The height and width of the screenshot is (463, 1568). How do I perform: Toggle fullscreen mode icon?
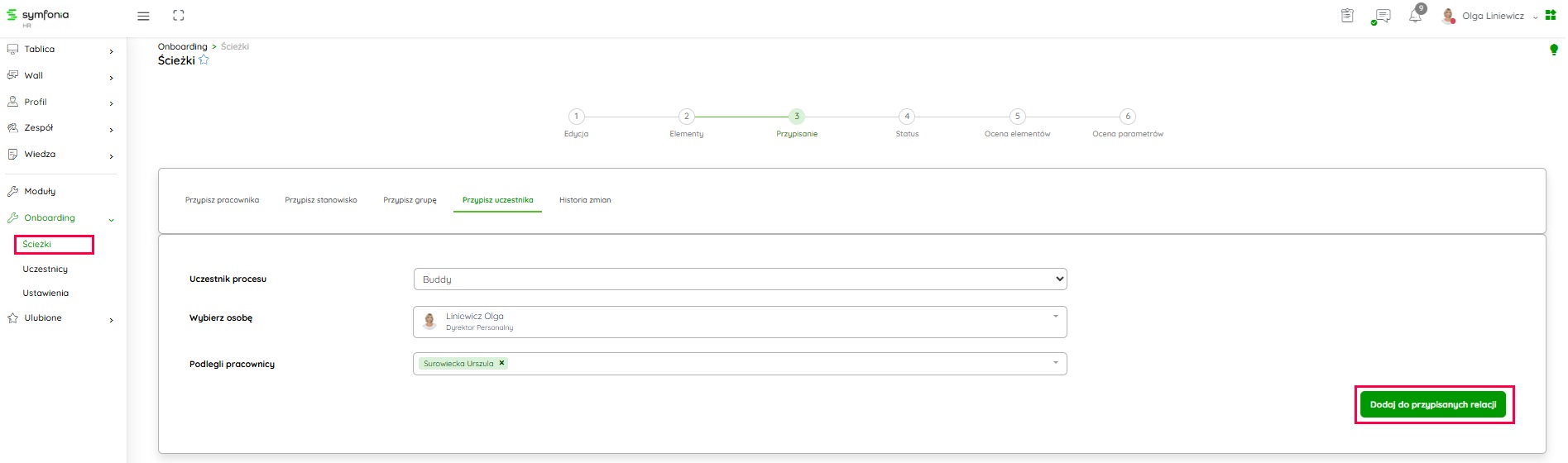coord(178,16)
